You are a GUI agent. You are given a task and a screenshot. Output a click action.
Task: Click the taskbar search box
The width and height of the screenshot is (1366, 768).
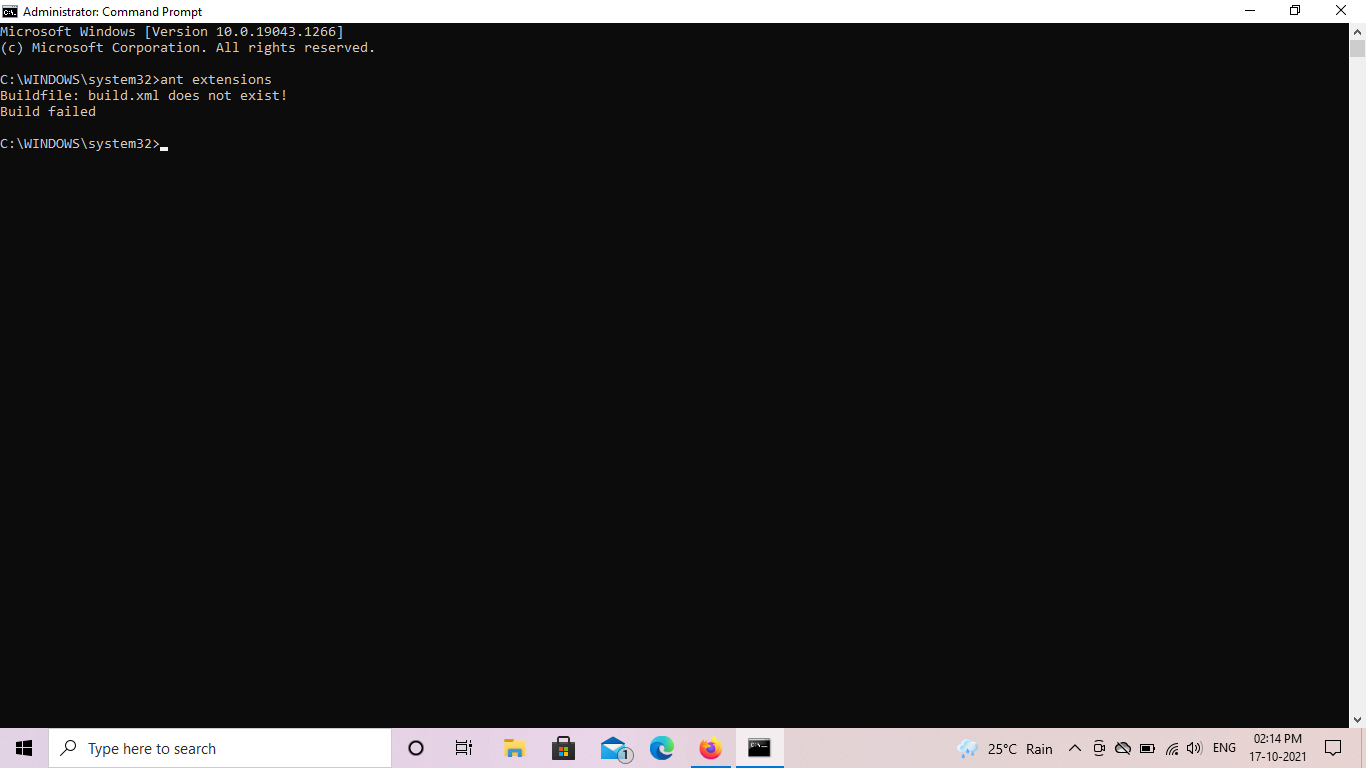coord(220,748)
